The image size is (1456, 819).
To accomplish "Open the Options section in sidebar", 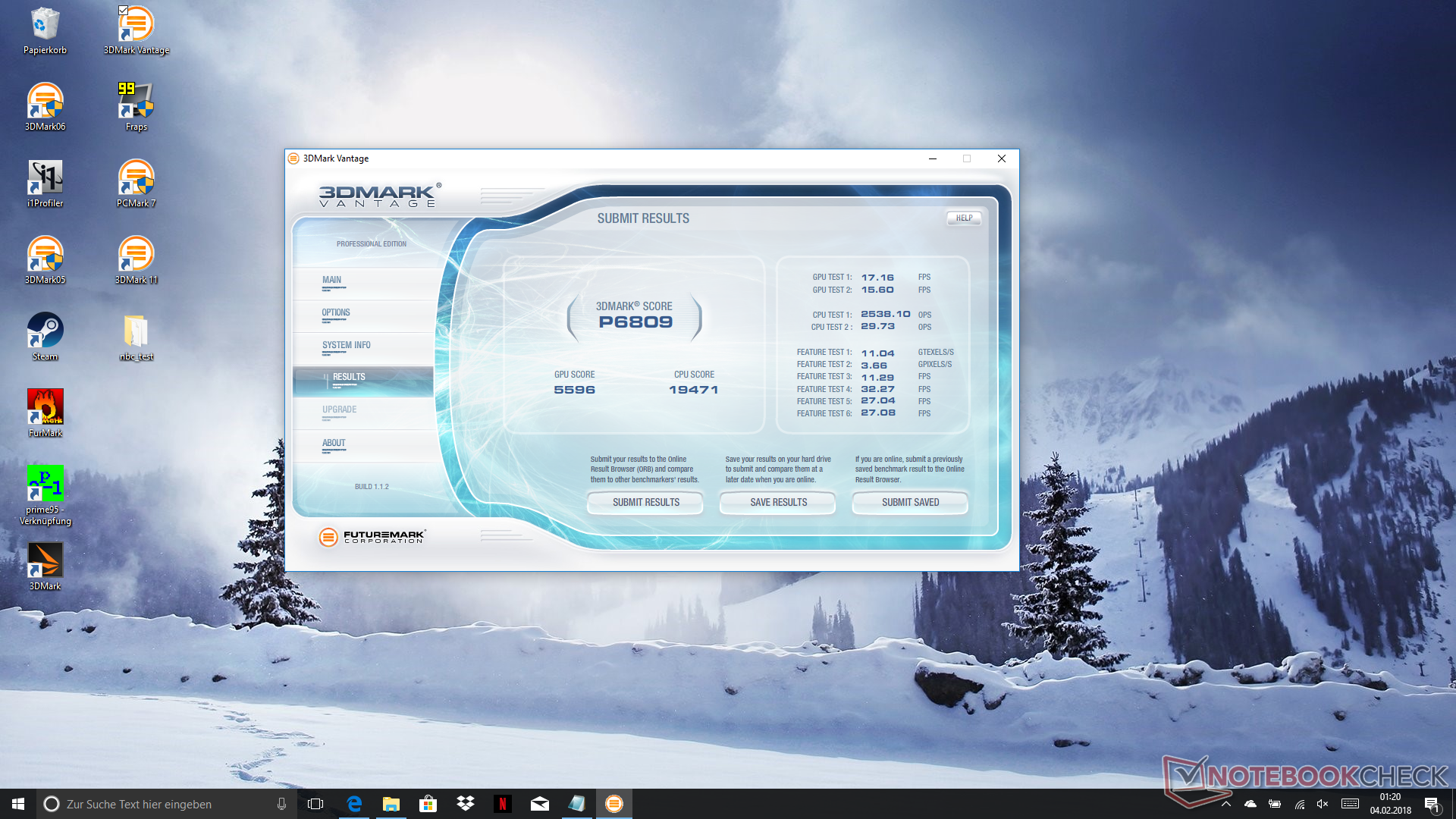I will [x=336, y=312].
